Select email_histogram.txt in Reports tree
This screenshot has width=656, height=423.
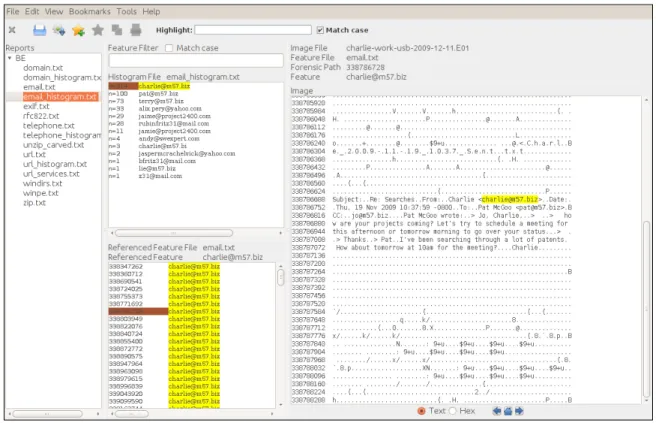coord(60,97)
